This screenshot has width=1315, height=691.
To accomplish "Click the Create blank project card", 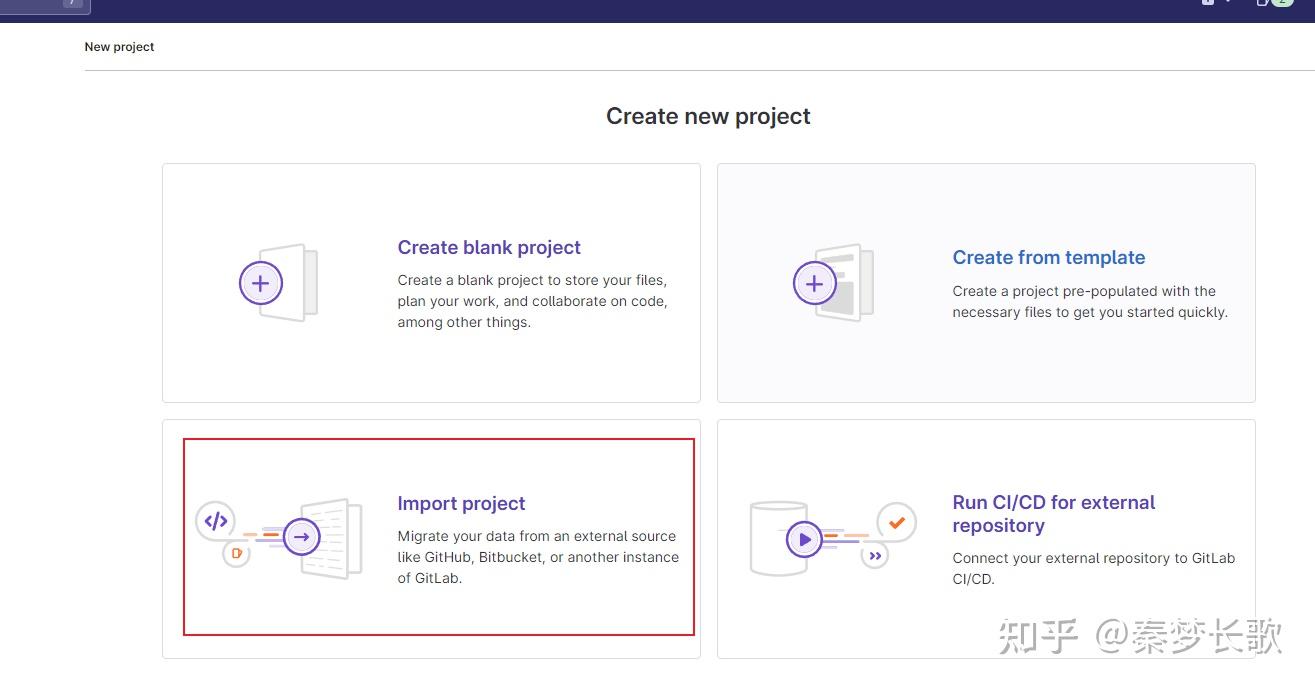I will [x=431, y=283].
